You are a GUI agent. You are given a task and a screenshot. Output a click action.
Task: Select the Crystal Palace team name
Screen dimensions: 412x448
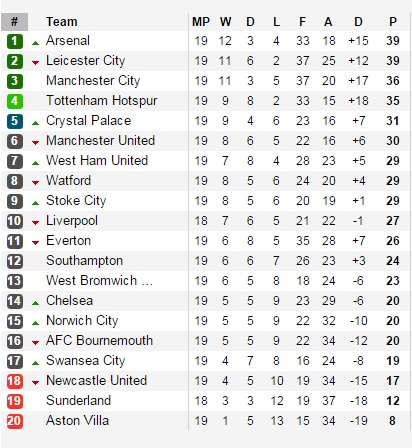[89, 121]
